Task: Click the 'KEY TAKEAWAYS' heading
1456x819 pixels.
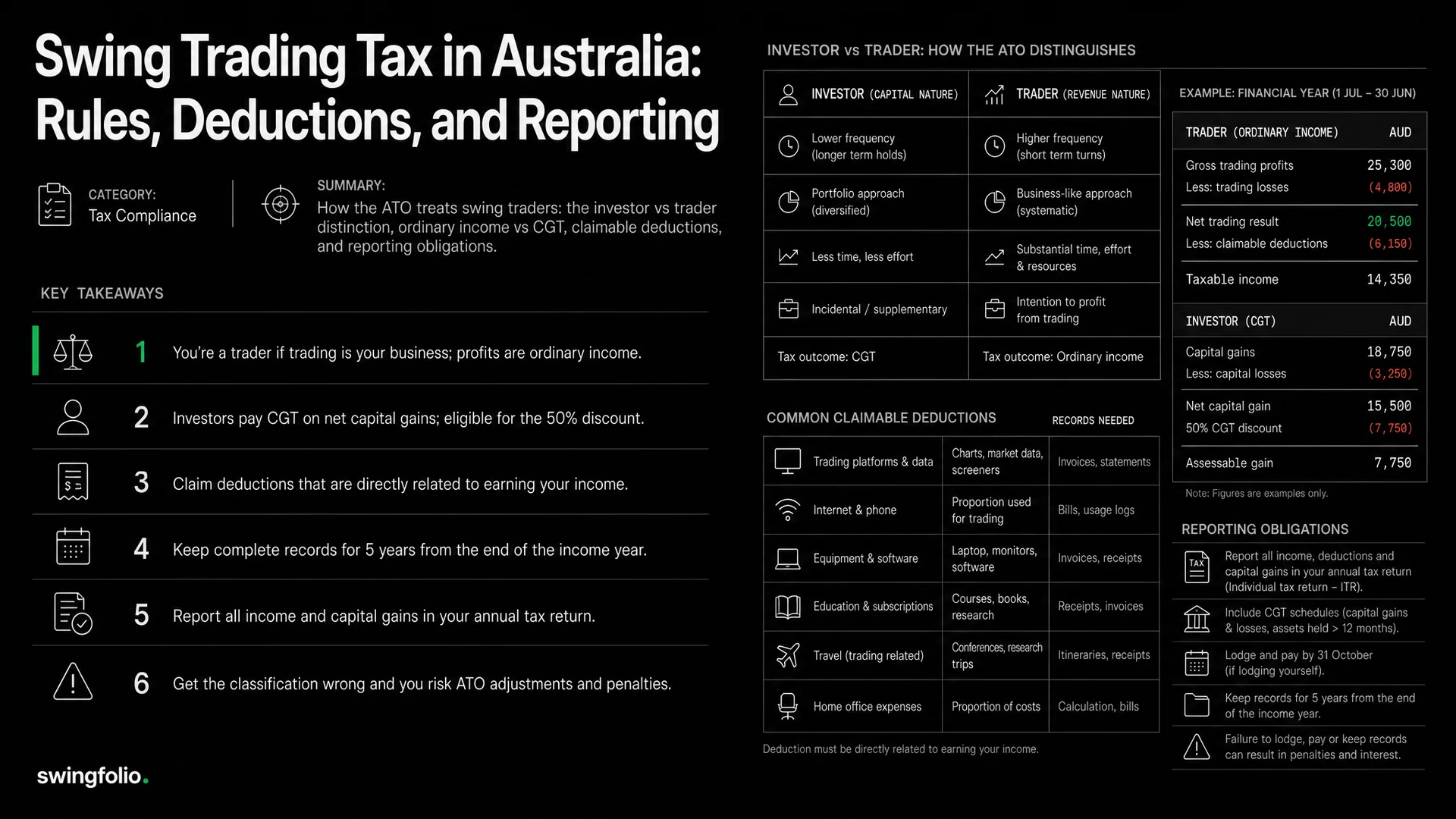Action: click(102, 293)
